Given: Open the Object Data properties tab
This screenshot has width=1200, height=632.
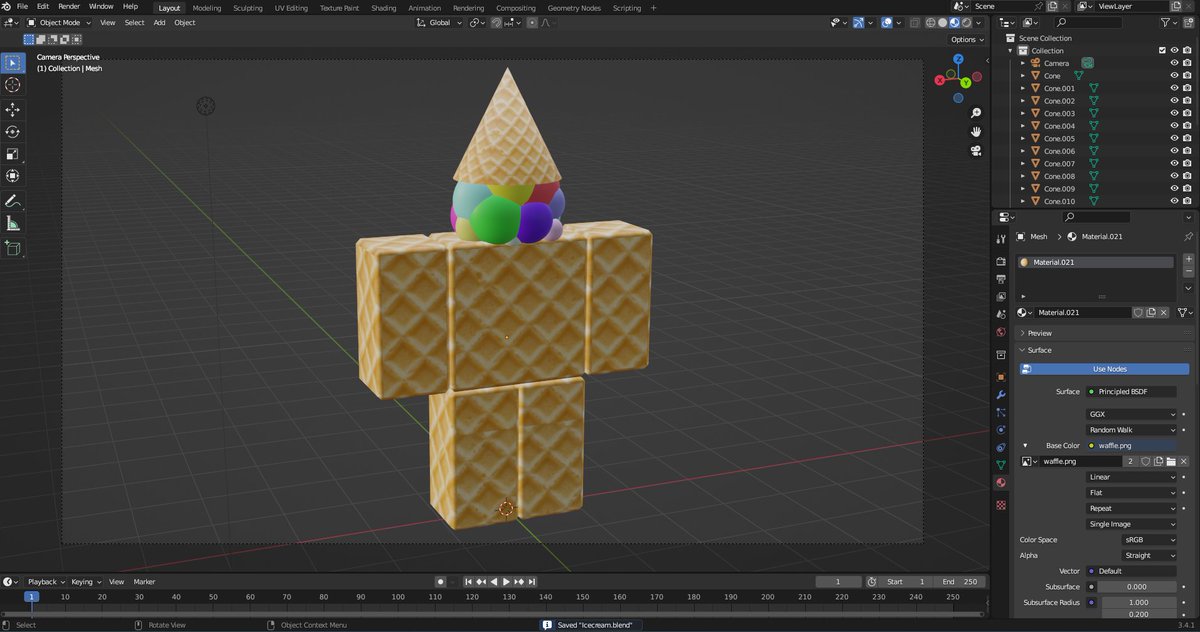Looking at the screenshot, I should 1001,465.
